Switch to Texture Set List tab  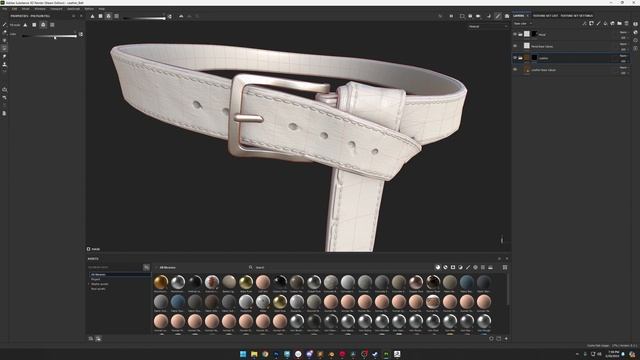pos(545,16)
